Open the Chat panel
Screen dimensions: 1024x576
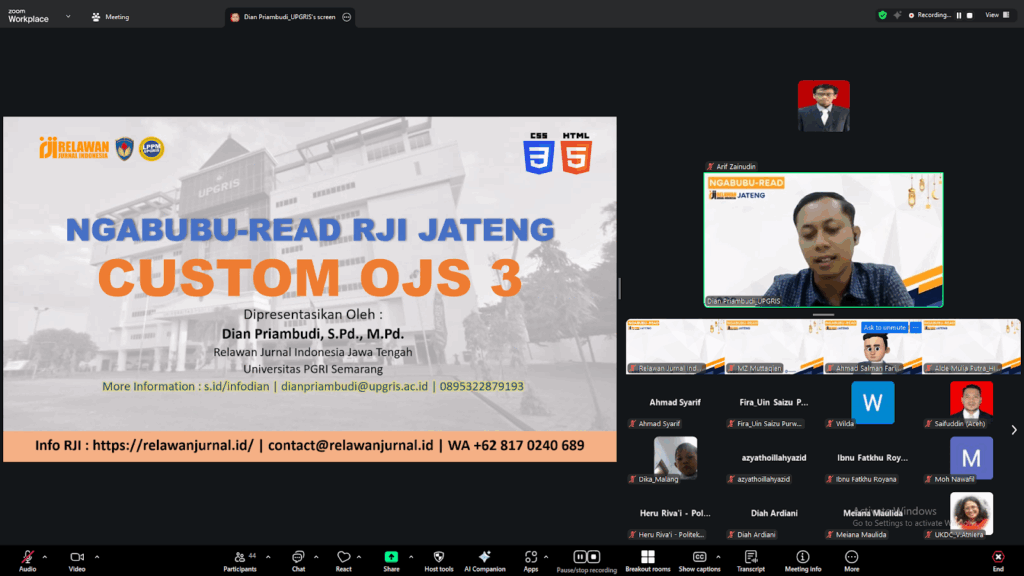[x=298, y=558]
